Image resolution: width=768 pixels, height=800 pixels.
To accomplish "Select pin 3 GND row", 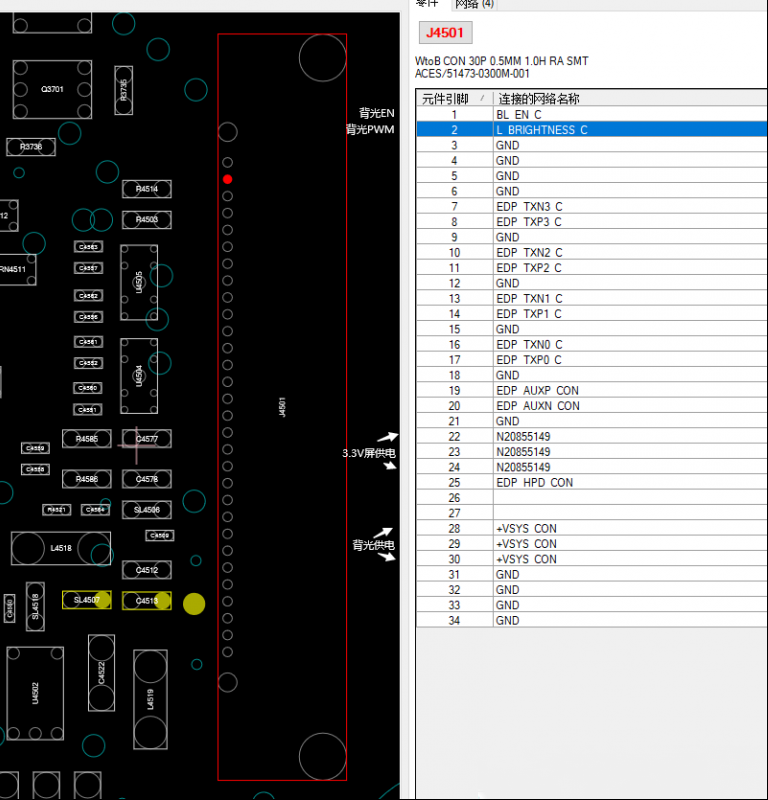I will [x=591, y=145].
